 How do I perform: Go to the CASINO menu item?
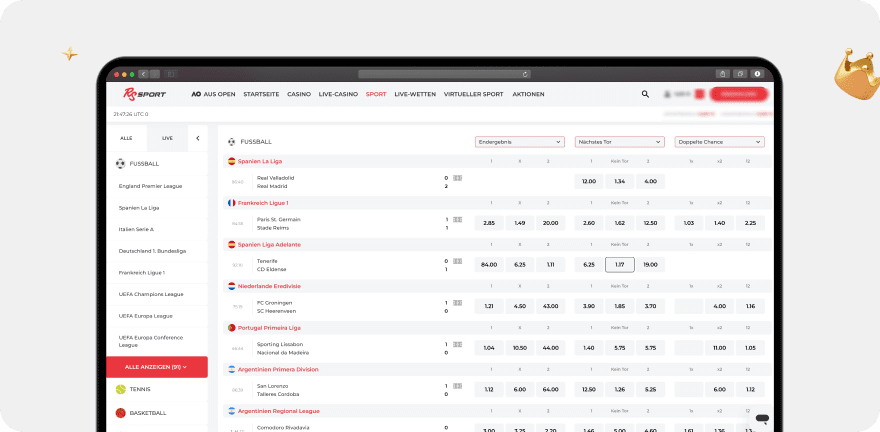299,94
